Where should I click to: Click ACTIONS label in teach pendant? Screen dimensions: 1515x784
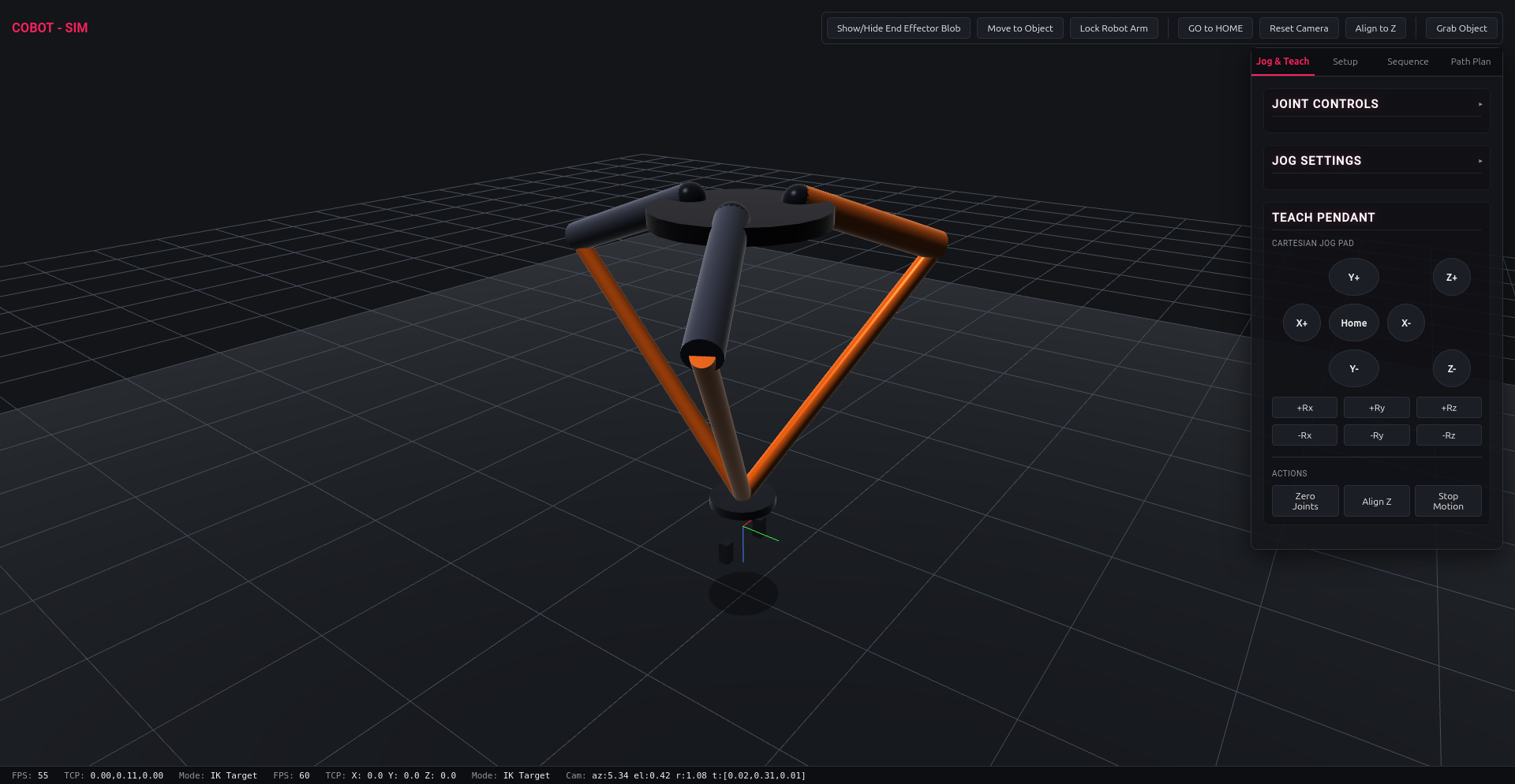(x=1289, y=473)
